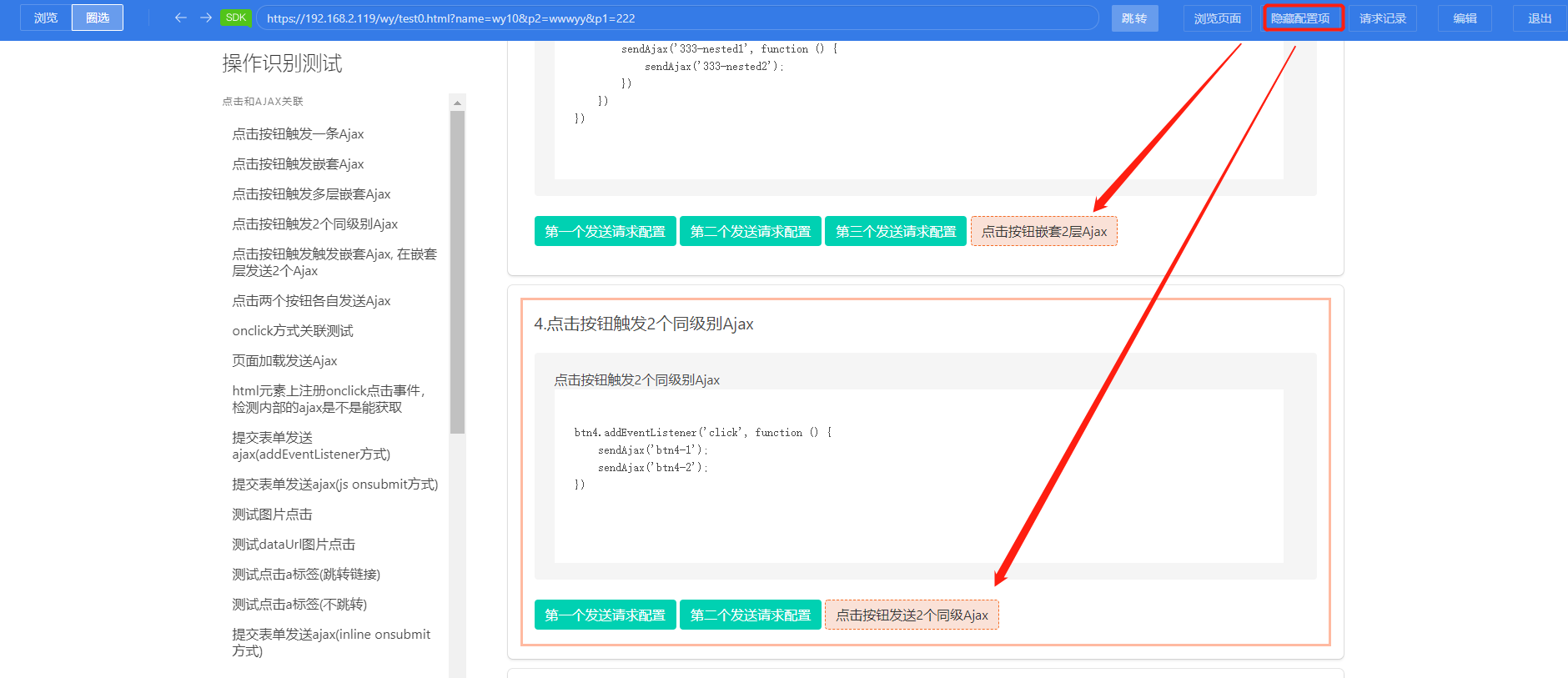The image size is (1568, 678).
Task: Click the 操作识别测试 page title
Action: tap(282, 63)
